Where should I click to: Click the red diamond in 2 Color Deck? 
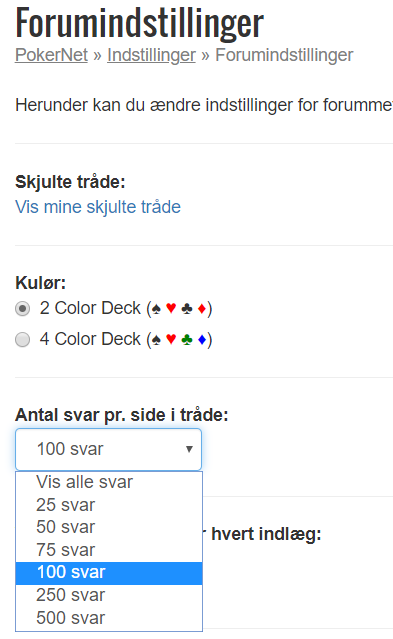tap(201, 308)
